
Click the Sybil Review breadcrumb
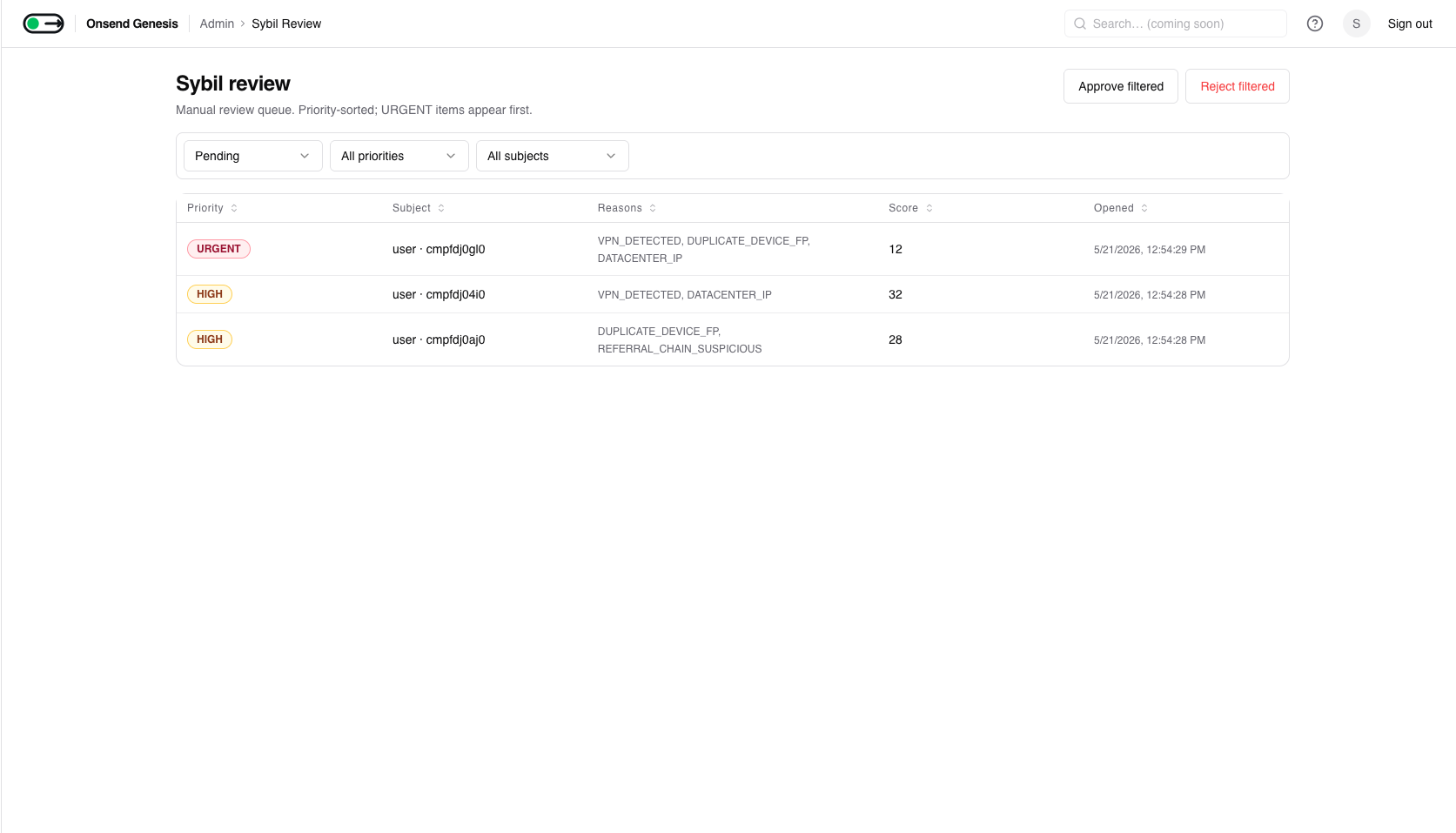(x=286, y=24)
